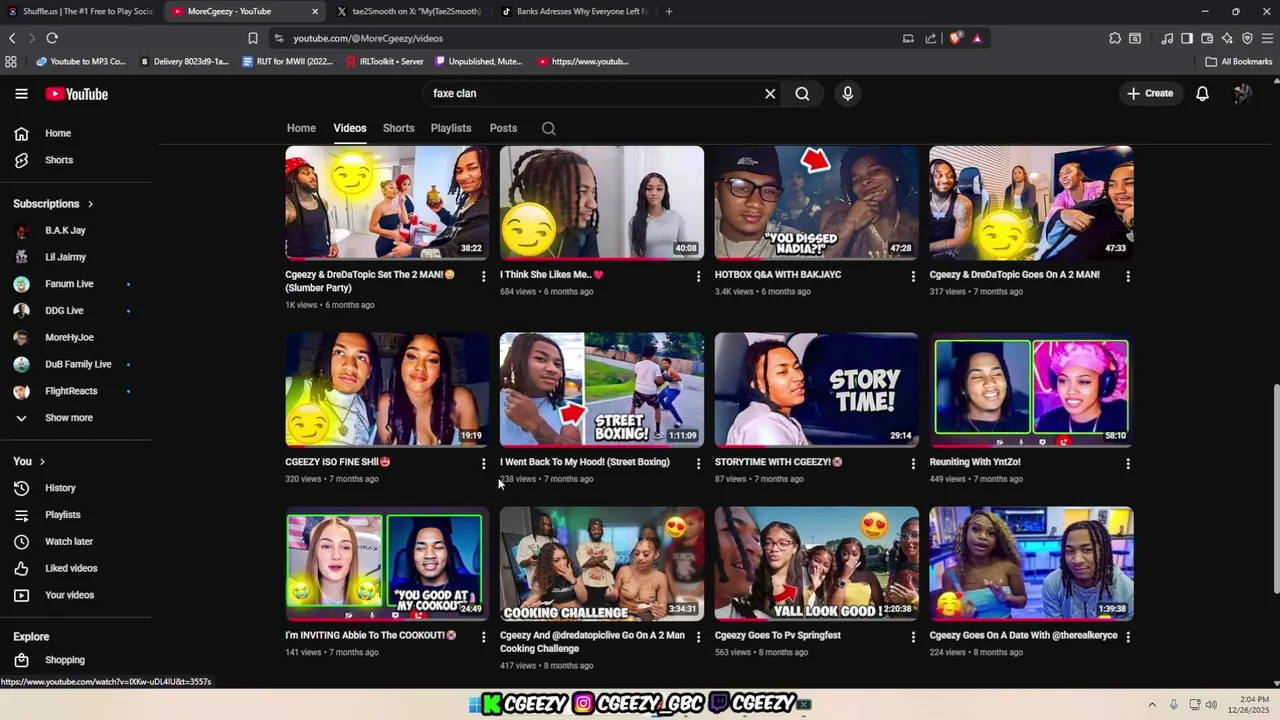Open options for Reuniting With YntZo video
This screenshot has width=1280, height=720.
(1128, 464)
